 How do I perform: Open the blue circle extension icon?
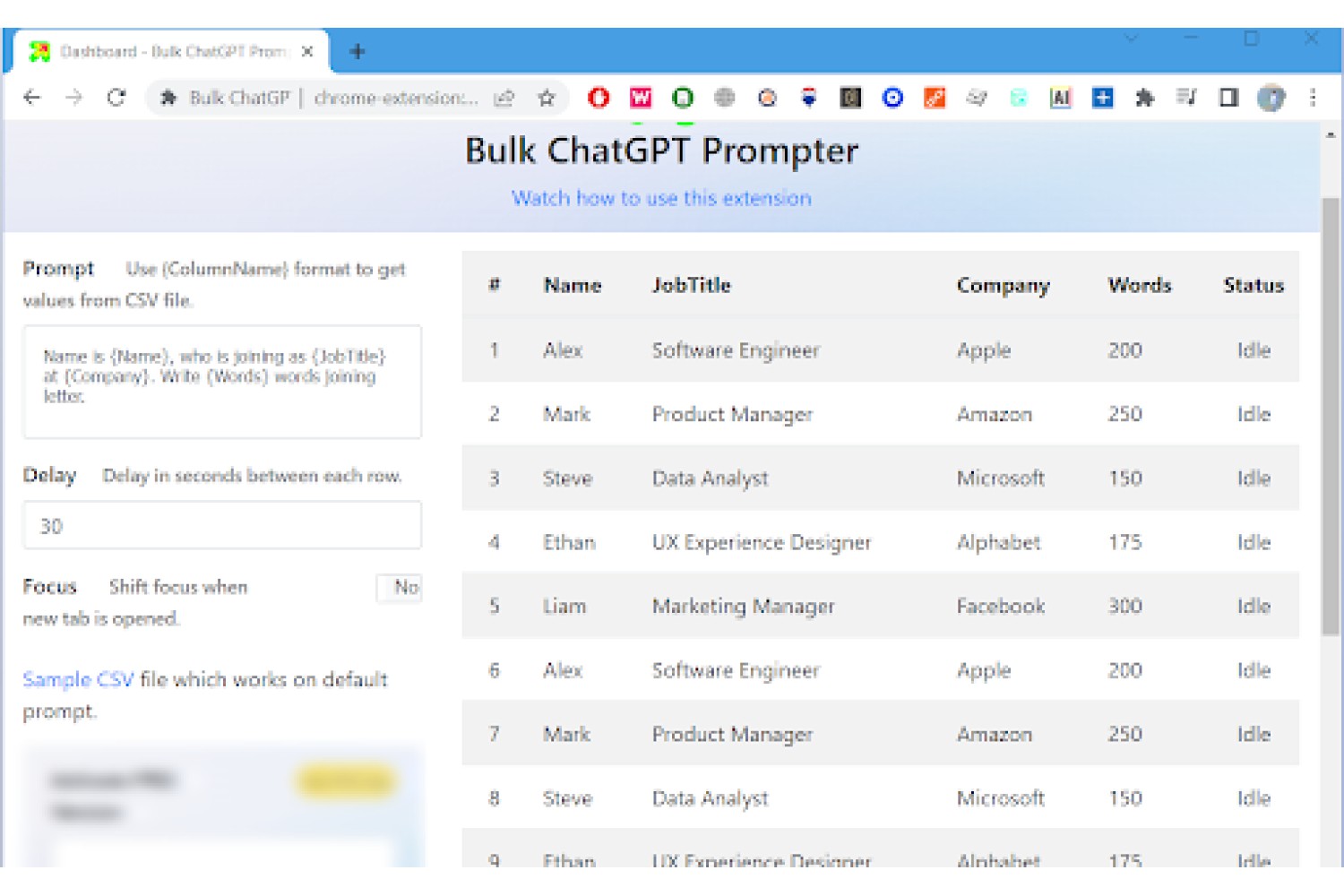click(892, 98)
